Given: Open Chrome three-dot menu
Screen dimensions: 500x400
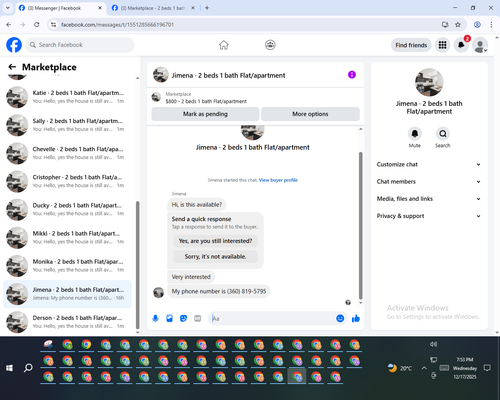Looking at the screenshot, I should [x=491, y=24].
